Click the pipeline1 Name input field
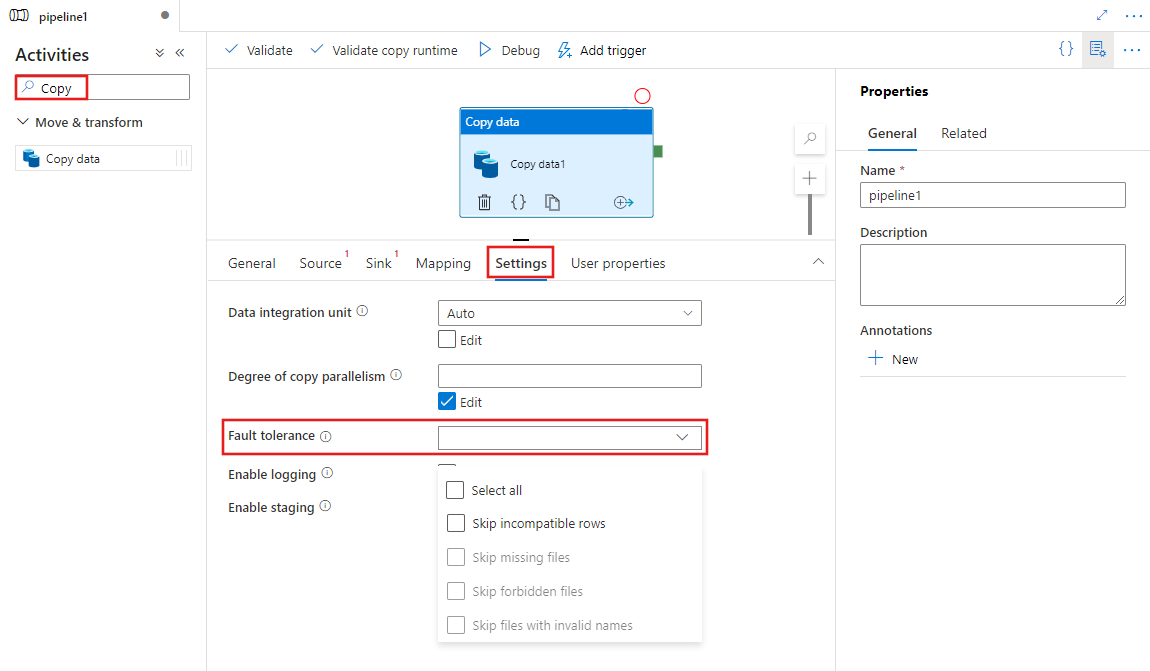 tap(992, 195)
